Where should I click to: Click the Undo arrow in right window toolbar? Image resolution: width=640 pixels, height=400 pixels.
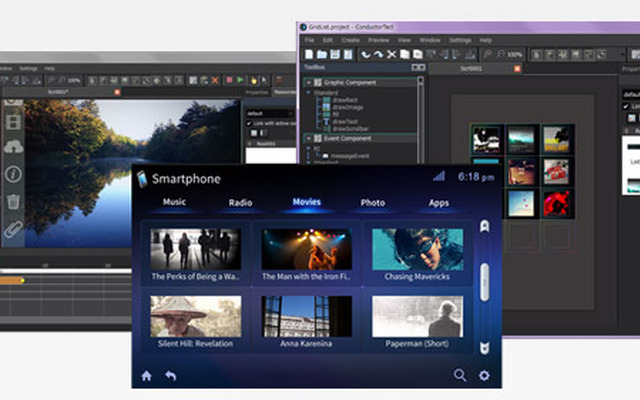pos(365,54)
